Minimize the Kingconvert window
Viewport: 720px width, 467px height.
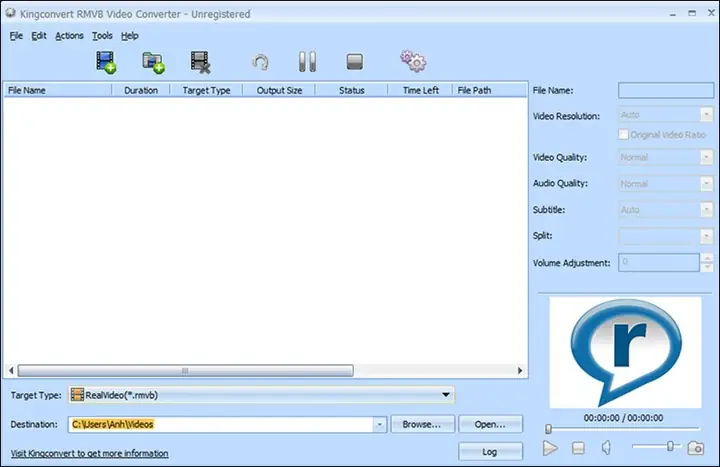(673, 14)
